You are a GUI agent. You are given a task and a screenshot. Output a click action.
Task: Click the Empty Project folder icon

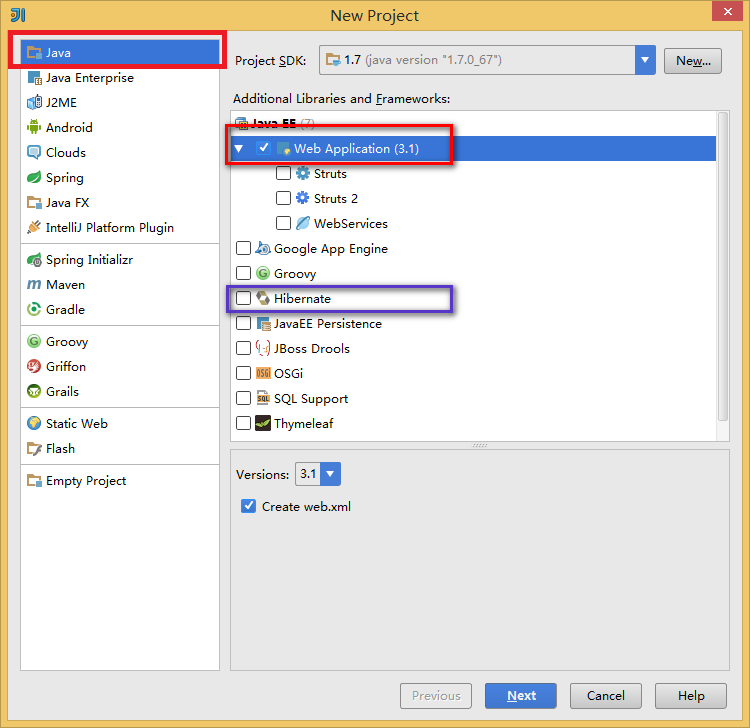click(x=34, y=481)
